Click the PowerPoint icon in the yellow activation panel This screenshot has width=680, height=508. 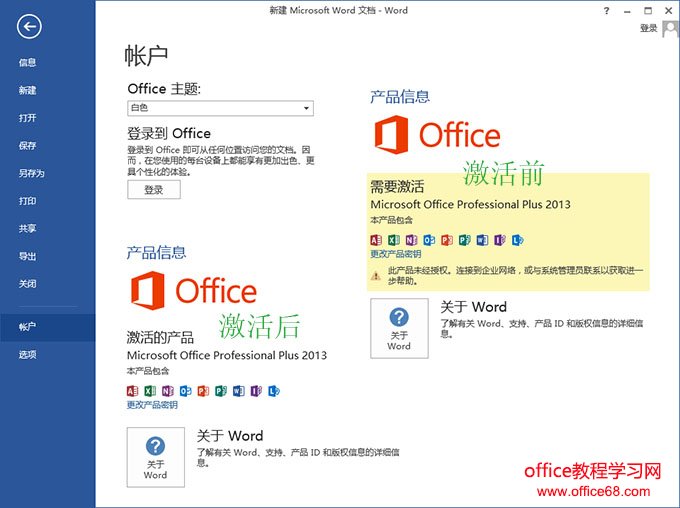pyautogui.click(x=447, y=240)
